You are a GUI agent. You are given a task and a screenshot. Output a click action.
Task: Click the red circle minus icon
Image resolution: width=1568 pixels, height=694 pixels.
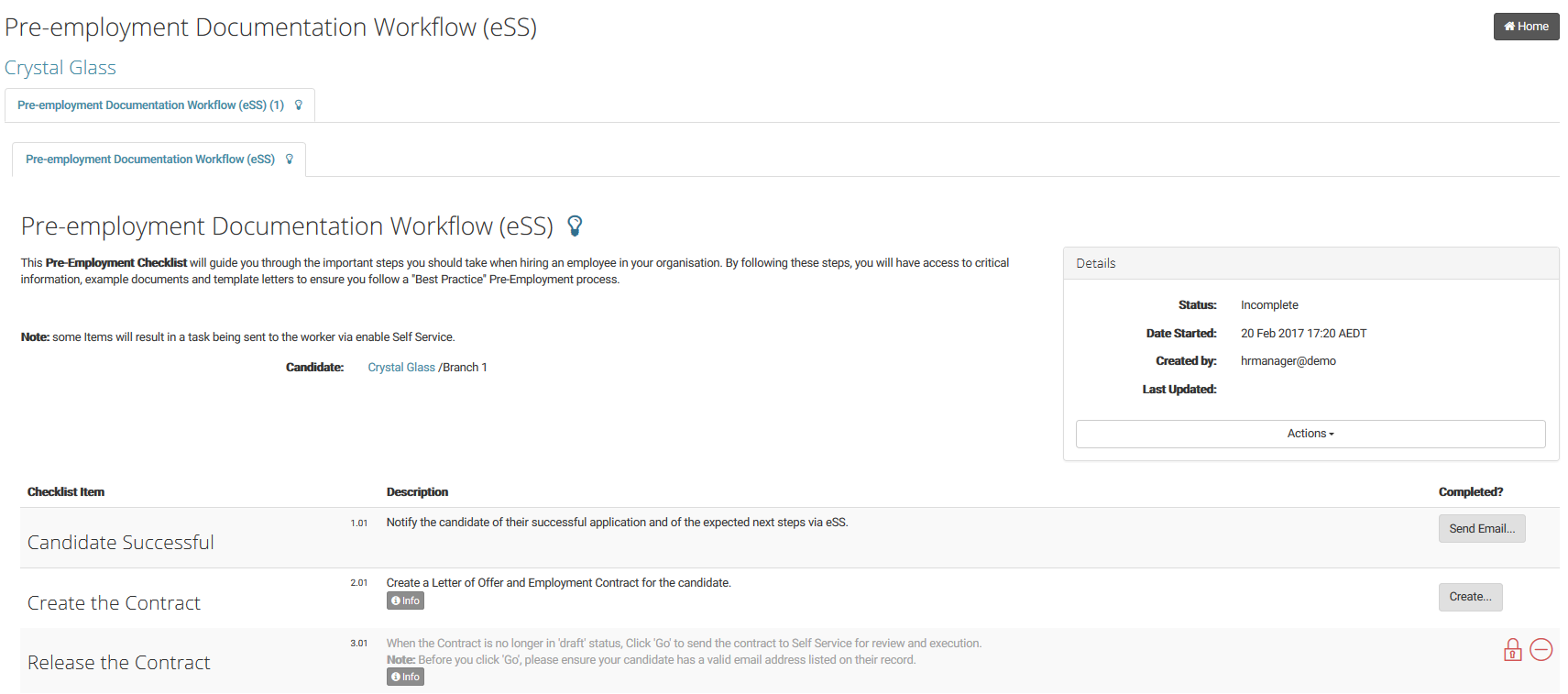[1541, 650]
